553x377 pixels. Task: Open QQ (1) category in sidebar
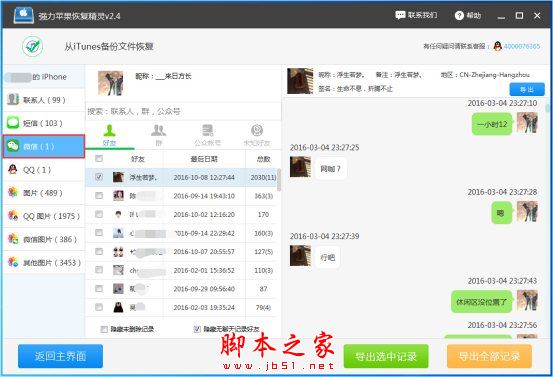pyautogui.click(x=44, y=170)
